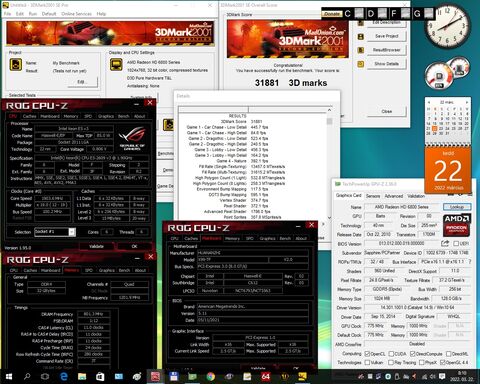Click the GPU-Z Name field showing AMD Radeon
This screenshot has width=480, height=384.
(x=402, y=207)
